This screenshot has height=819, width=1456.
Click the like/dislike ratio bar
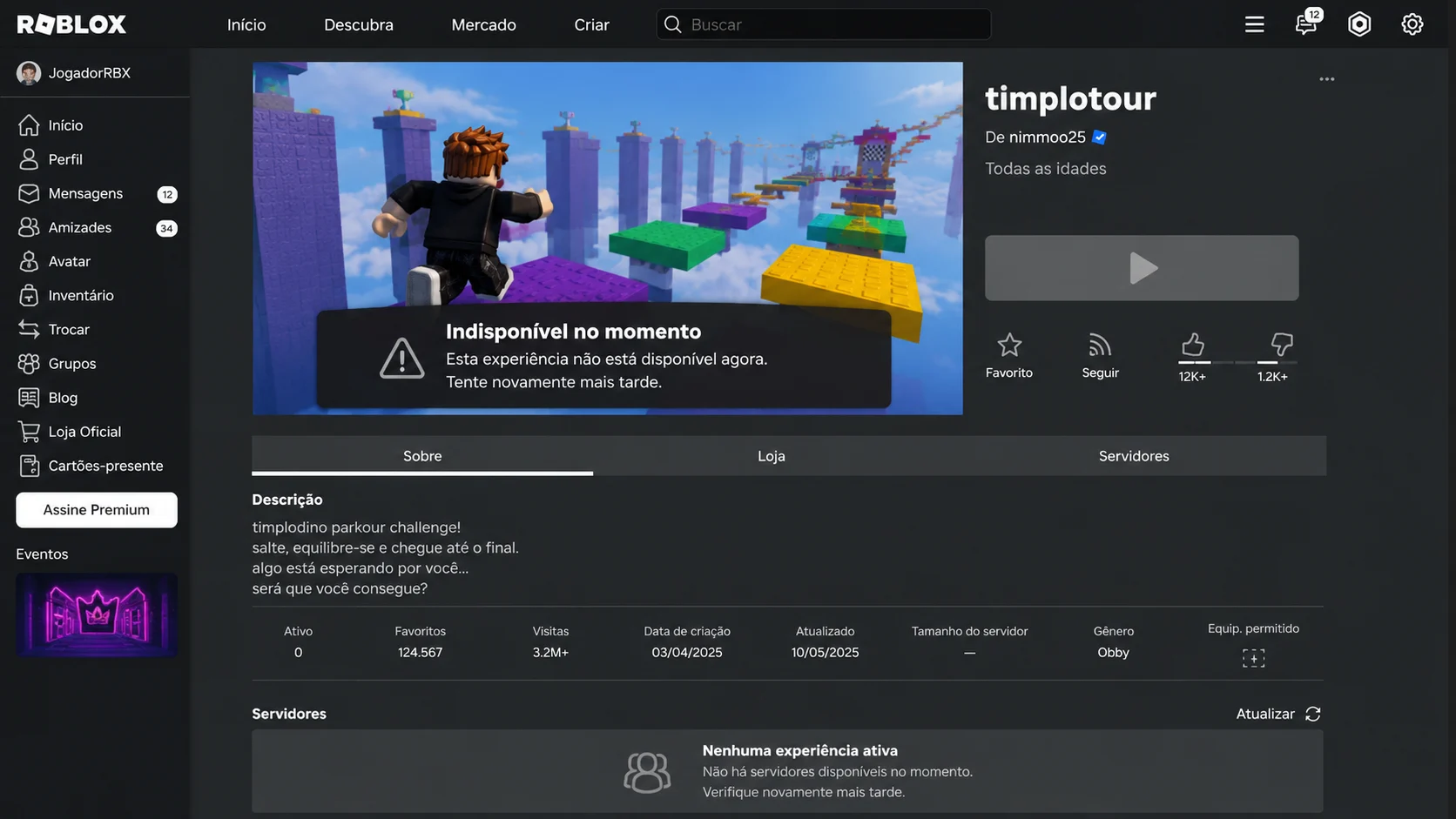click(x=1237, y=362)
